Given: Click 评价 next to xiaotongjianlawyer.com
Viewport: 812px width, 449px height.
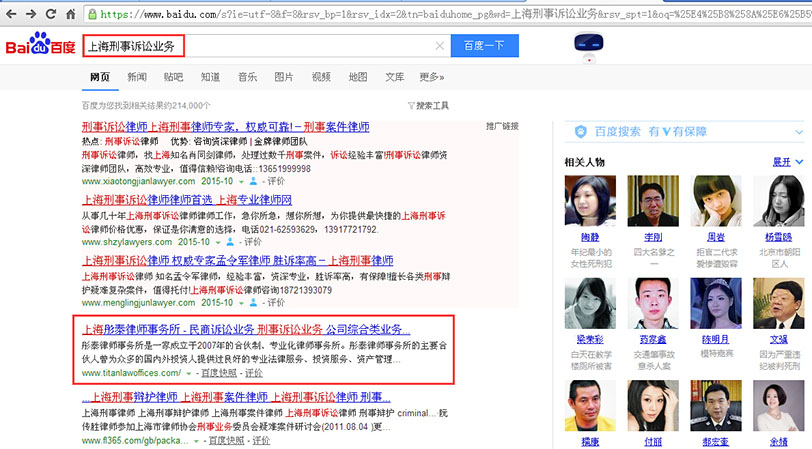Looking at the screenshot, I should coord(276,181).
